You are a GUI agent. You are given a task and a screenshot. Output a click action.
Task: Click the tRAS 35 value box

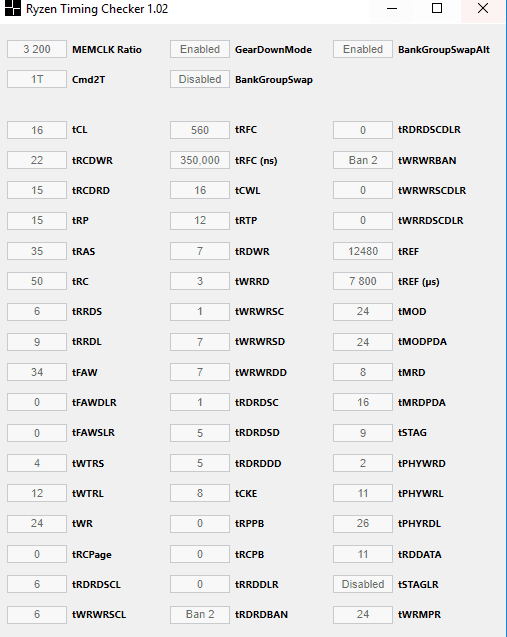pyautogui.click(x=37, y=251)
